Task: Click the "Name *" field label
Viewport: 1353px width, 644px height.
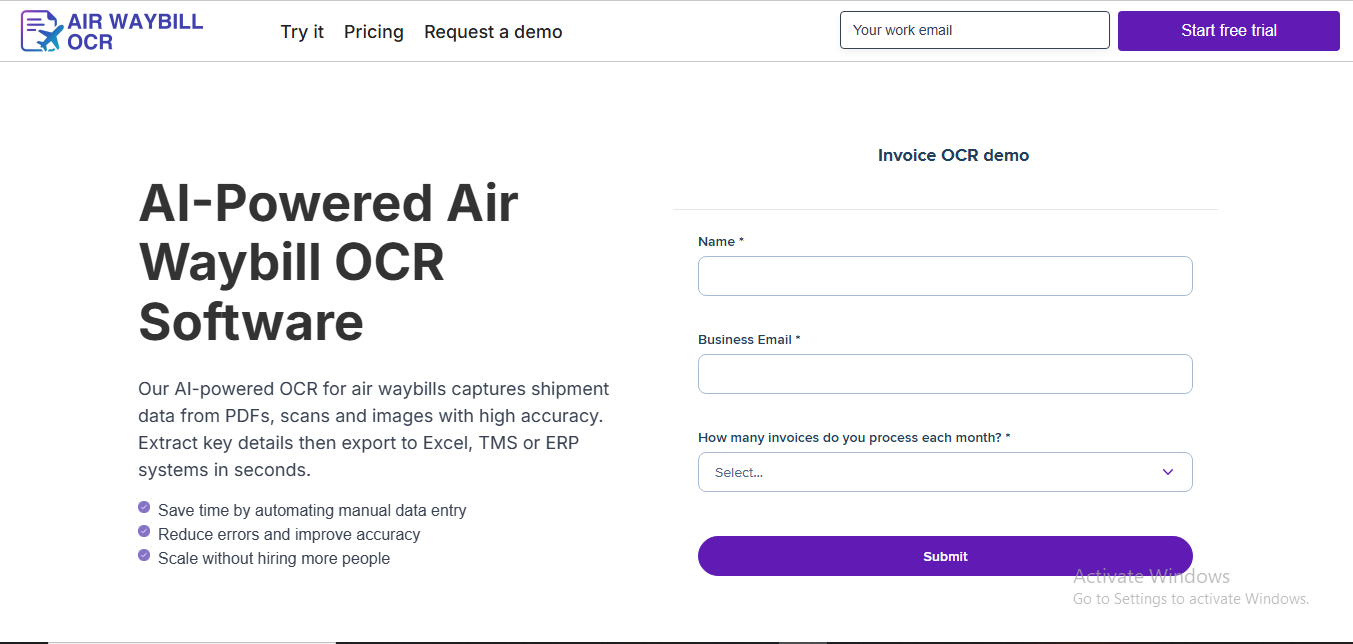Action: [x=720, y=242]
